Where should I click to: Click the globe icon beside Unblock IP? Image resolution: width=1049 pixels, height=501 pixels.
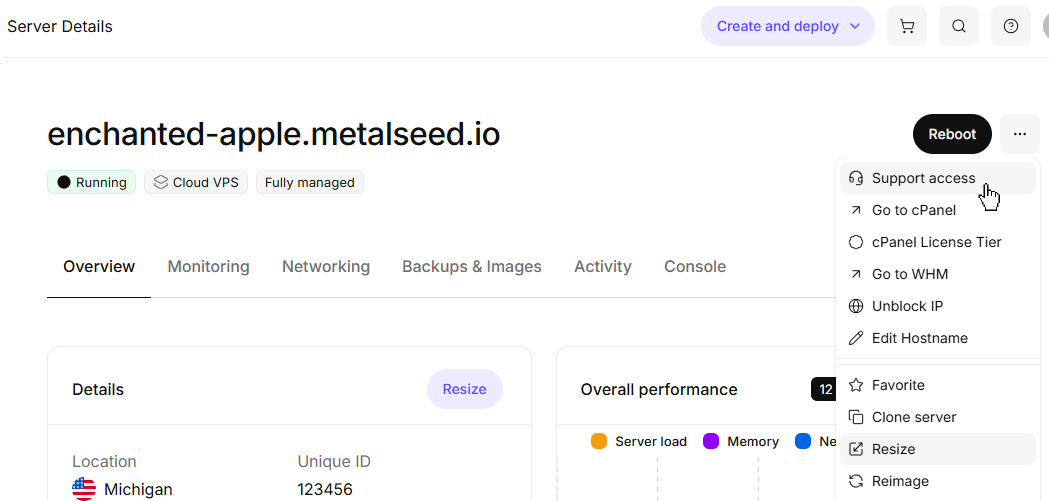pos(856,306)
